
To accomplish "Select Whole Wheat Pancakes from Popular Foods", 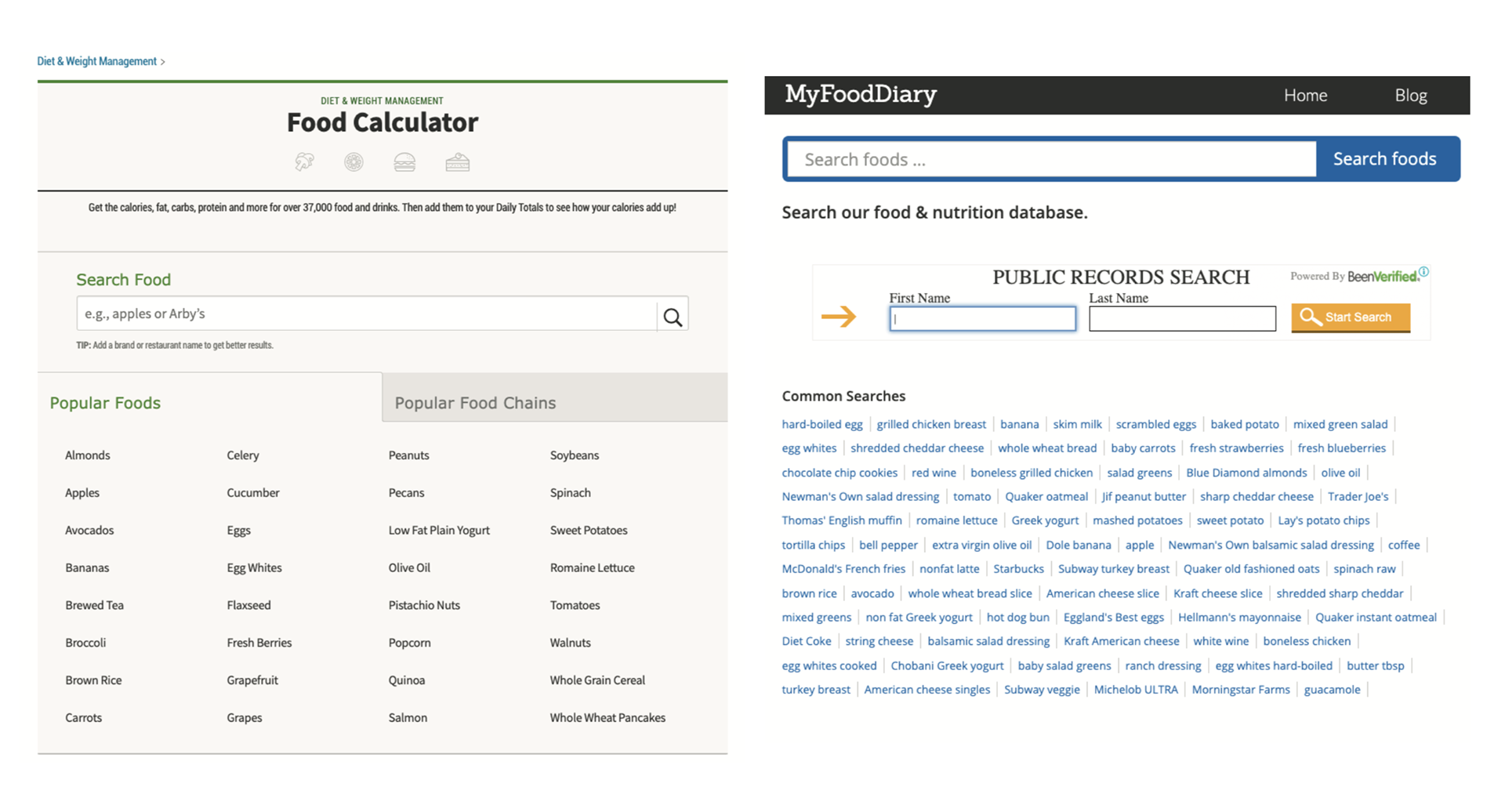I will [607, 718].
